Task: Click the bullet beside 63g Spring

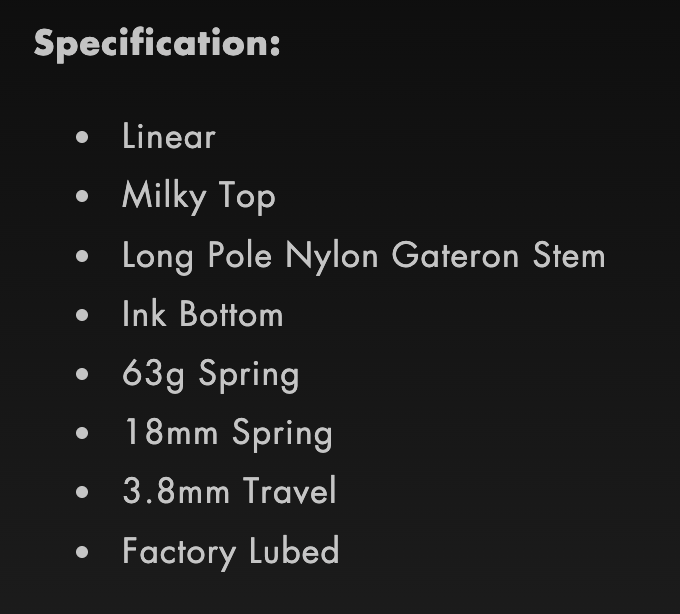Action: (82, 374)
